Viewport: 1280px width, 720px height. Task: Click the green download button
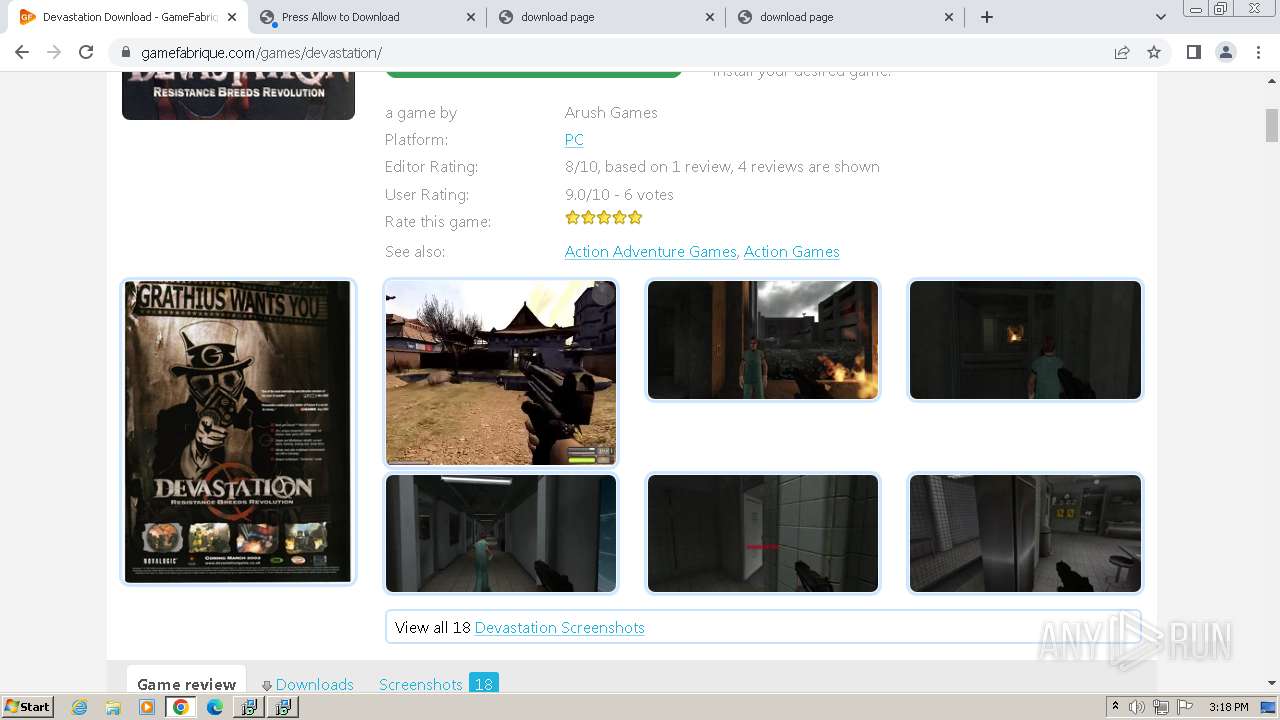533,74
